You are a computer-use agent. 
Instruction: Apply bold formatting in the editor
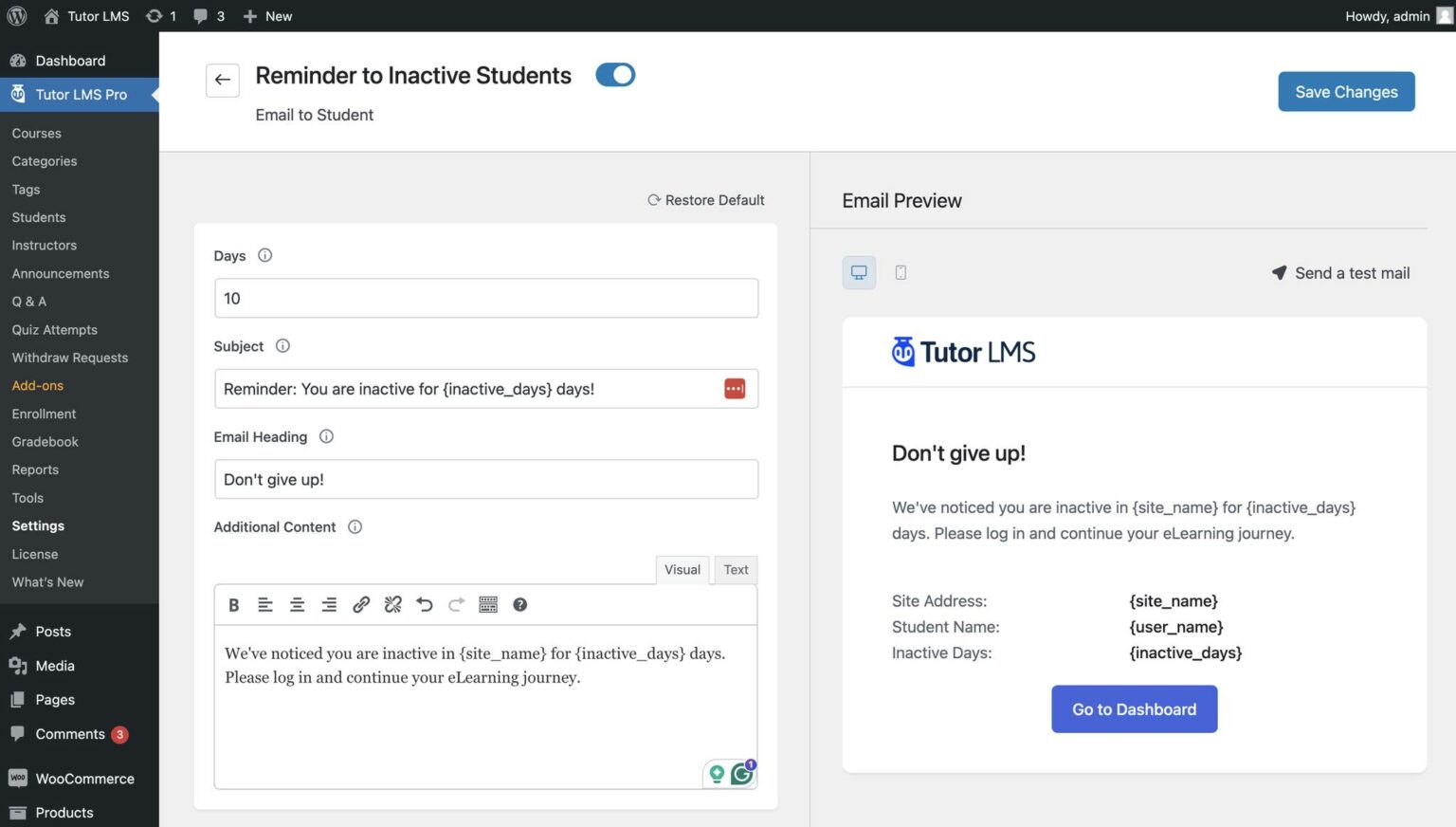[x=233, y=604]
